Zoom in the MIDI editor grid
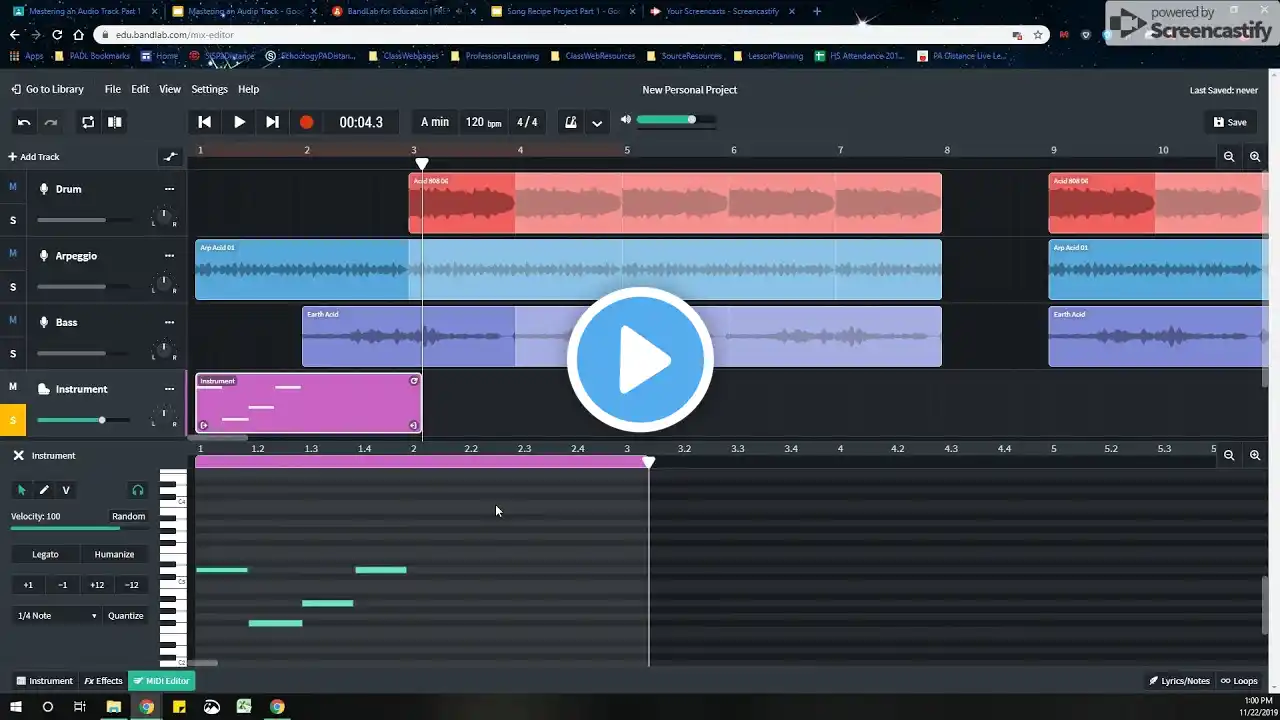The image size is (1280, 720). pos(1255,455)
